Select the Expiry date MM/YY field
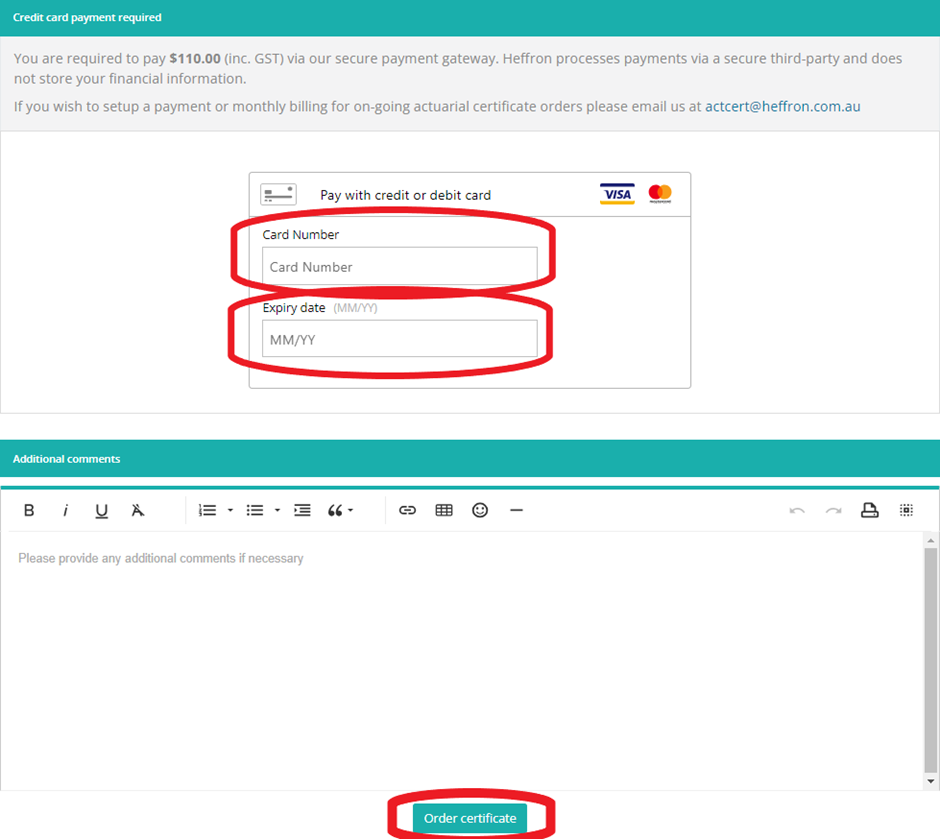 point(400,339)
